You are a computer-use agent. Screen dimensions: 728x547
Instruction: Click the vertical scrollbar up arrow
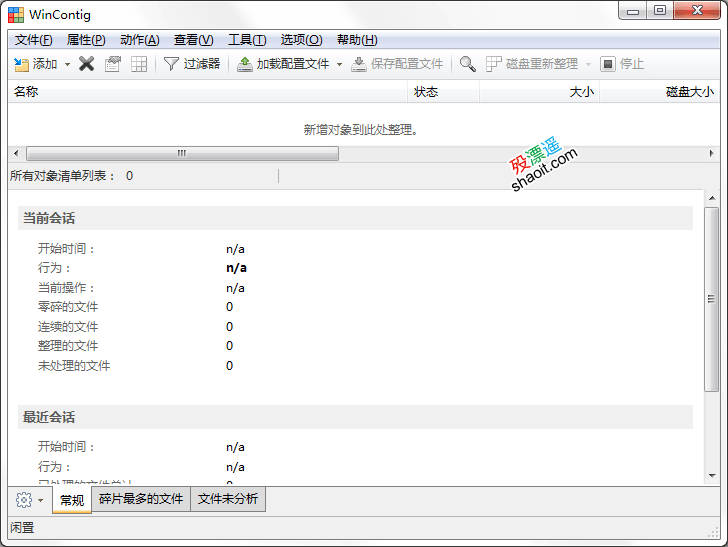pos(712,198)
